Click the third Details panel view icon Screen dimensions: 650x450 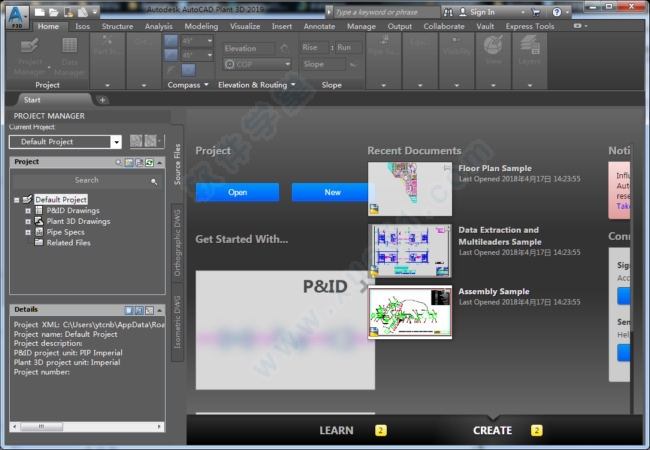(x=149, y=310)
